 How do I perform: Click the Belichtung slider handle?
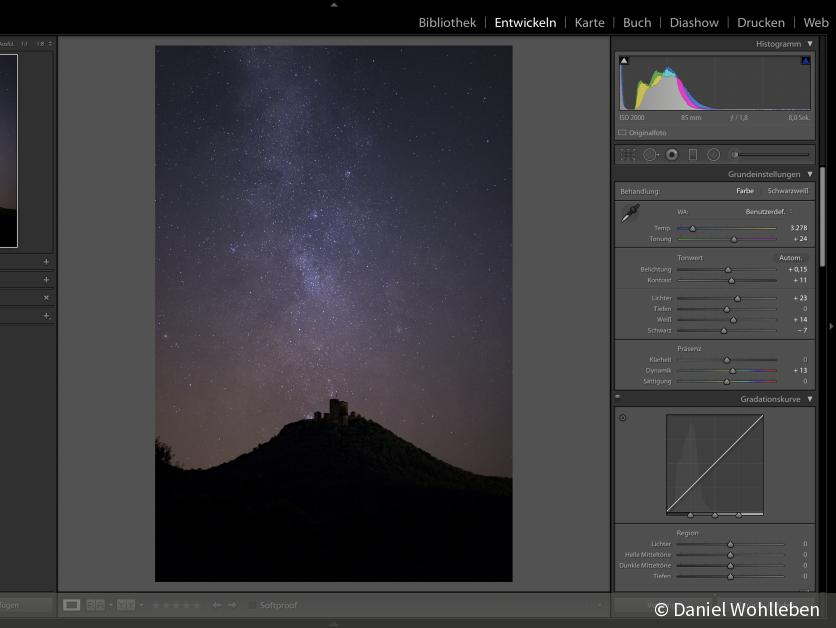coord(728,270)
